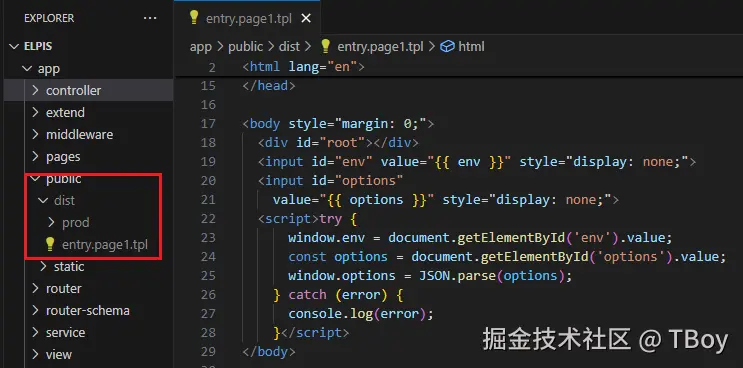Click the public breadcrumb segment
Image resolution: width=743 pixels, height=368 pixels.
(x=245, y=46)
